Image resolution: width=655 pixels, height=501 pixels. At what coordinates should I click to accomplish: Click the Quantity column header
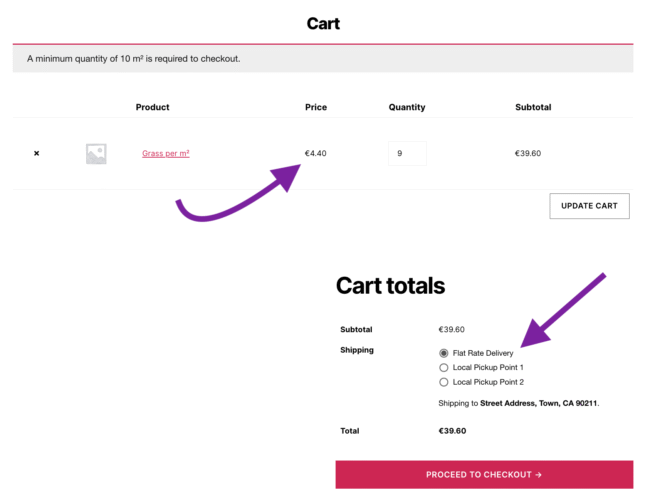pos(407,107)
